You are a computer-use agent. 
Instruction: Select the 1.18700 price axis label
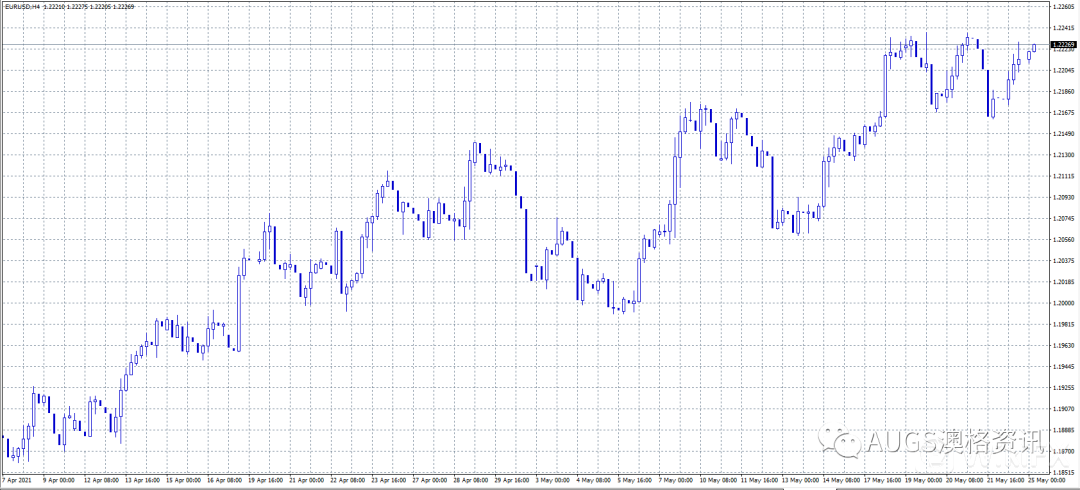[x=1062, y=451]
